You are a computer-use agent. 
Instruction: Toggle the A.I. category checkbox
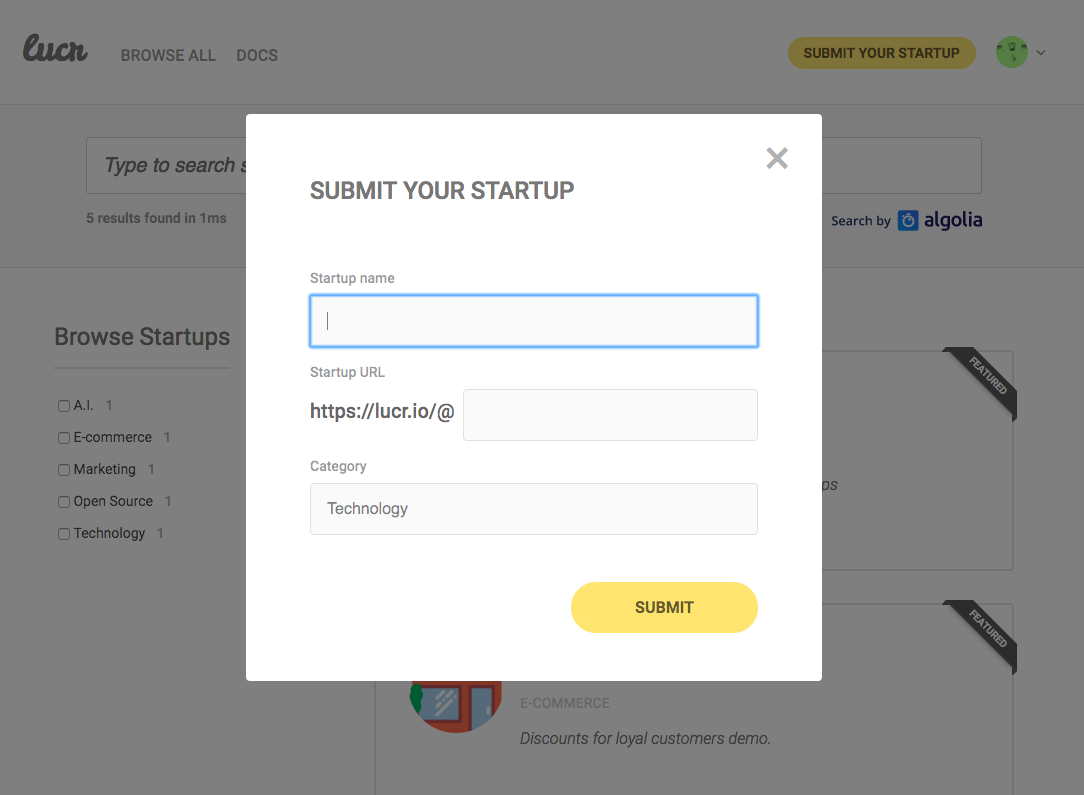tap(64, 406)
